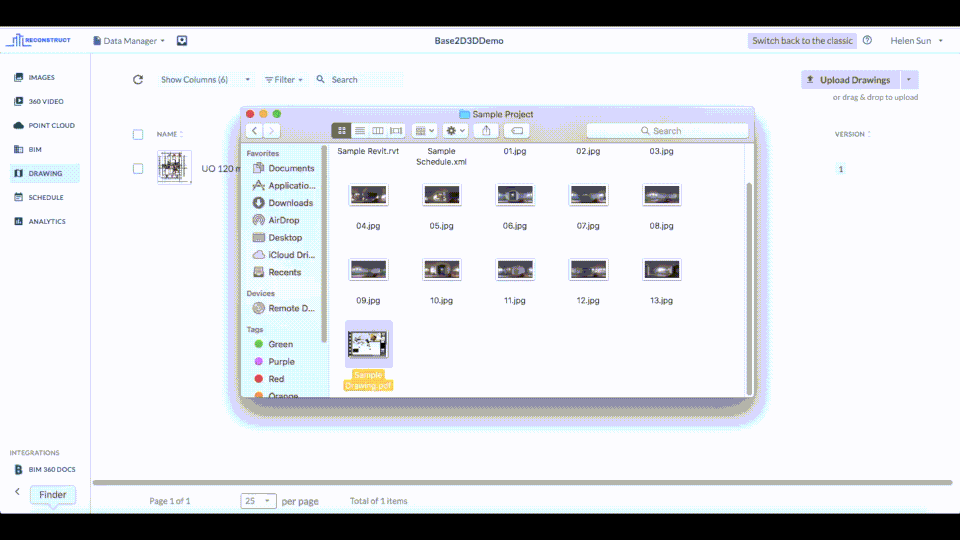Switch Finder to column view

378,130
